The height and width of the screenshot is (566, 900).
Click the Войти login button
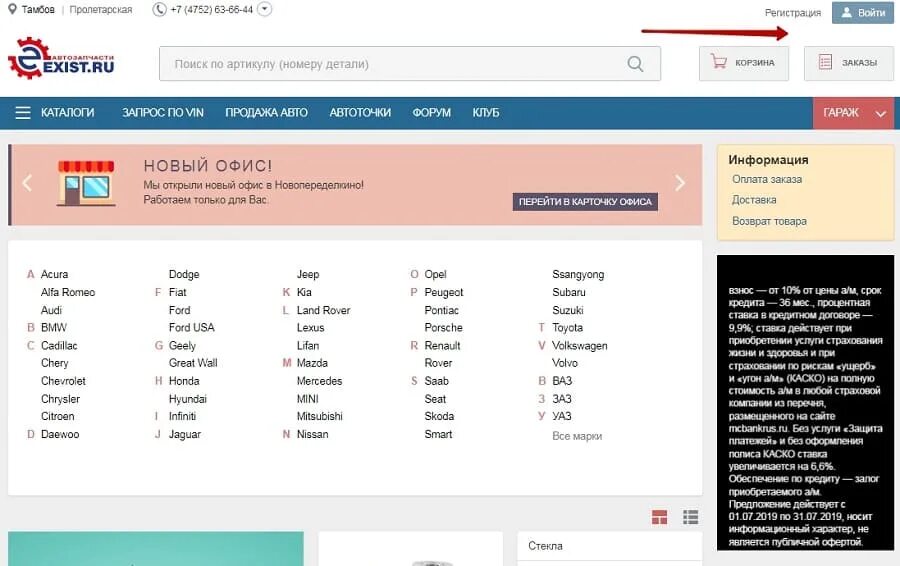[x=862, y=13]
